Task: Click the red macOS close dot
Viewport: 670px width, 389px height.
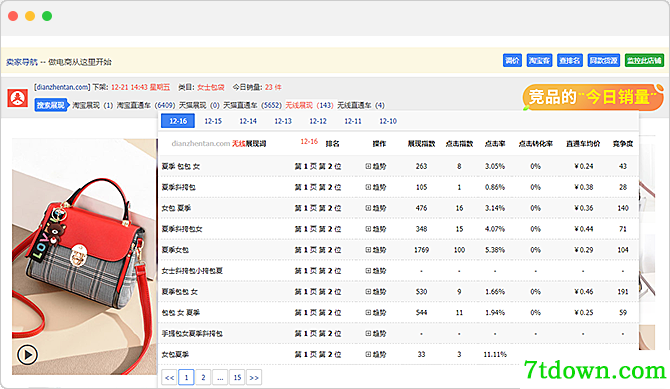Action: (13, 16)
